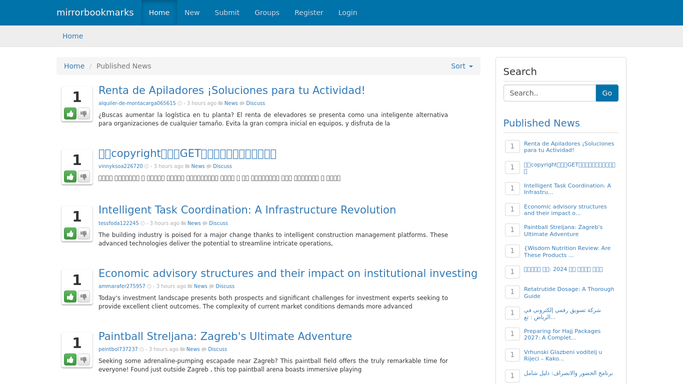Upvote Intelligent Task Coordination post
The width and height of the screenshot is (683, 384).
[70, 233]
